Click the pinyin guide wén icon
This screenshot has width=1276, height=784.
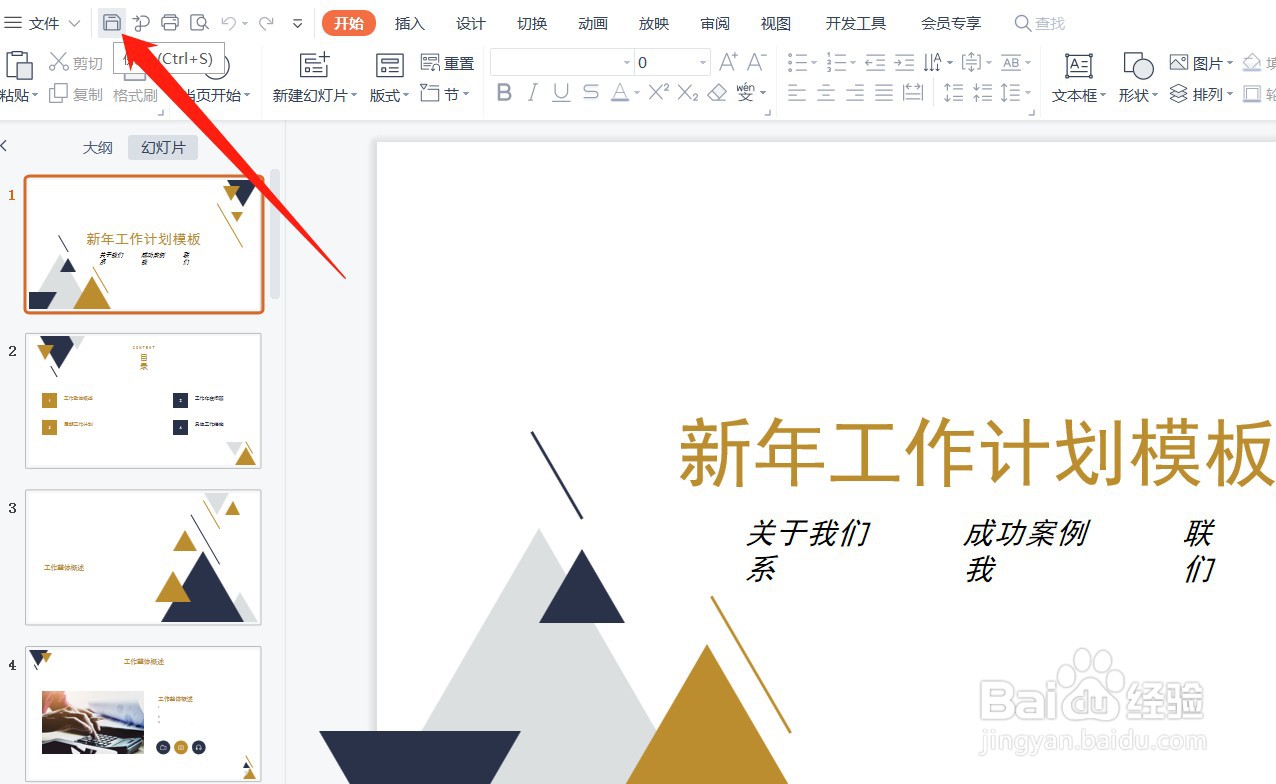click(746, 92)
